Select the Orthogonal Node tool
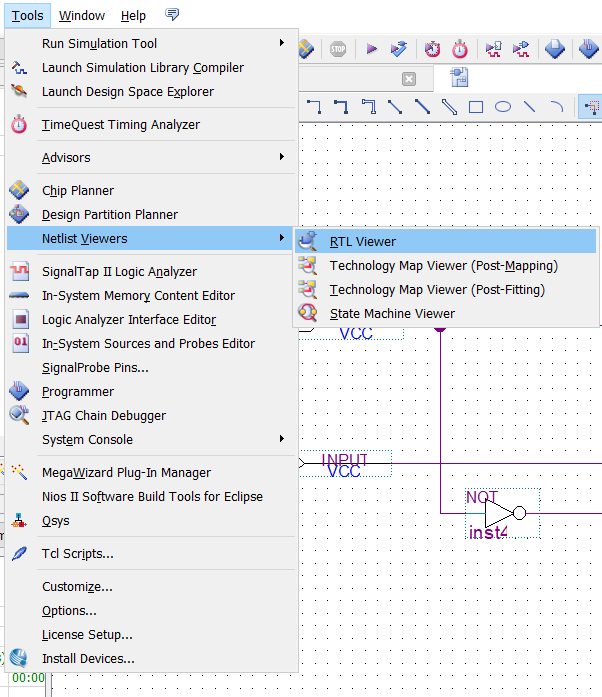Image resolution: width=602 pixels, height=697 pixels. pos(314,107)
